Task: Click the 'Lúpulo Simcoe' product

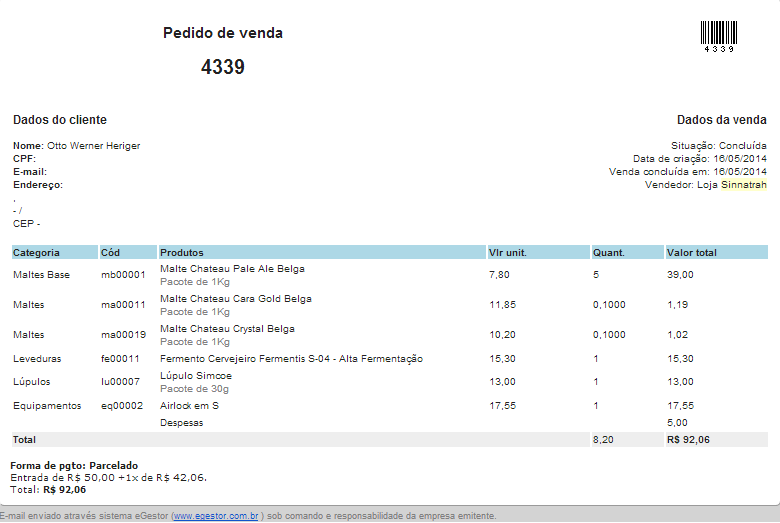Action: (196, 376)
